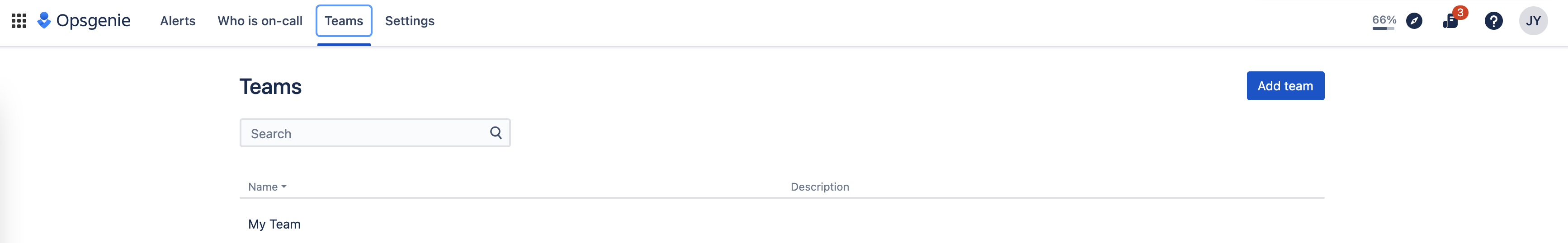Image resolution: width=1568 pixels, height=243 pixels.
Task: Click the red notification count badge
Action: point(1459,13)
